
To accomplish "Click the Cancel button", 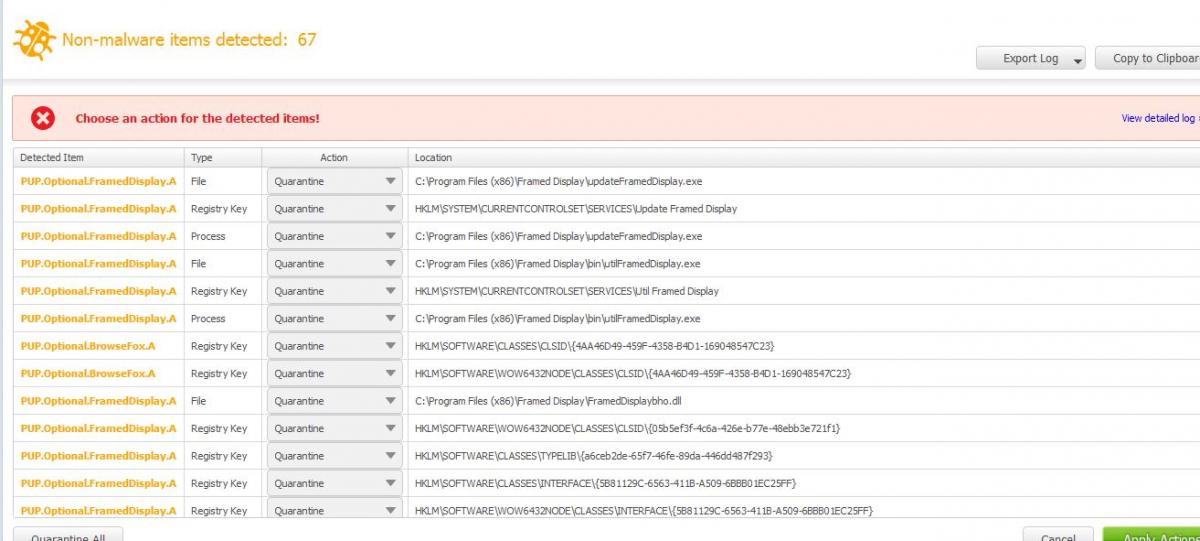I will pyautogui.click(x=1058, y=535).
